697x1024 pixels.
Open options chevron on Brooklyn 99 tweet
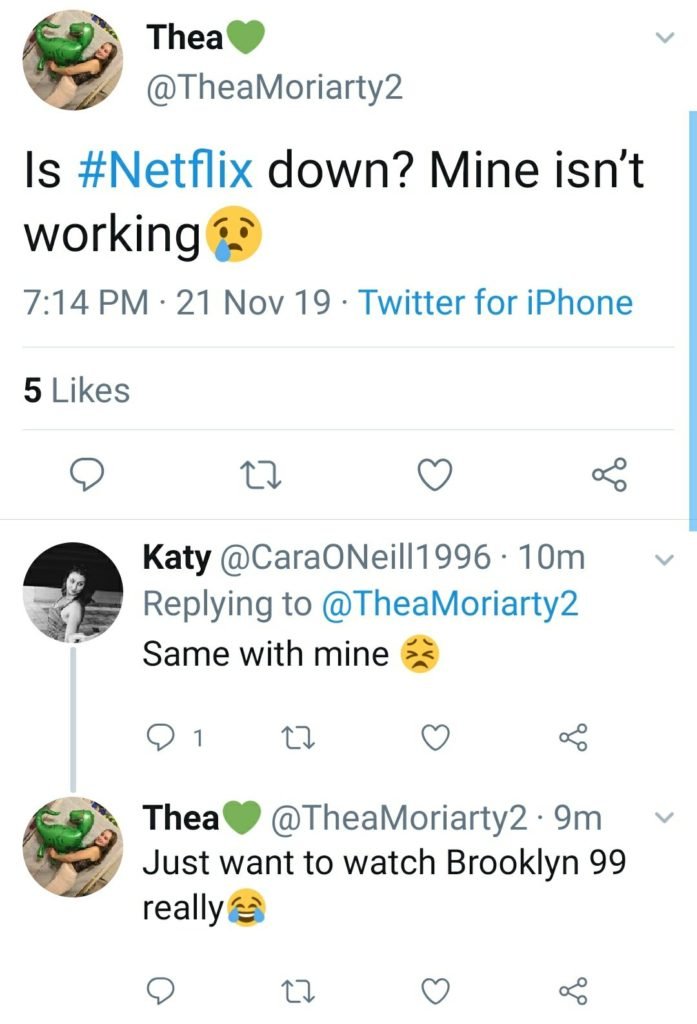pos(662,818)
